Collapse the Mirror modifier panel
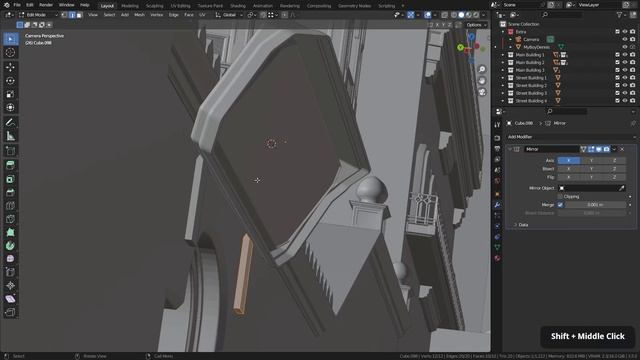640x360 pixels. point(510,149)
